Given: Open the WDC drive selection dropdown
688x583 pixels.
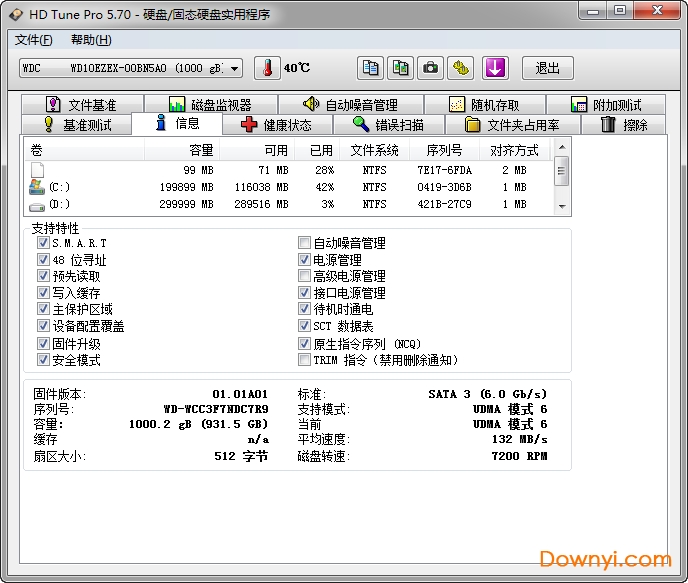Looking at the screenshot, I should click(235, 68).
